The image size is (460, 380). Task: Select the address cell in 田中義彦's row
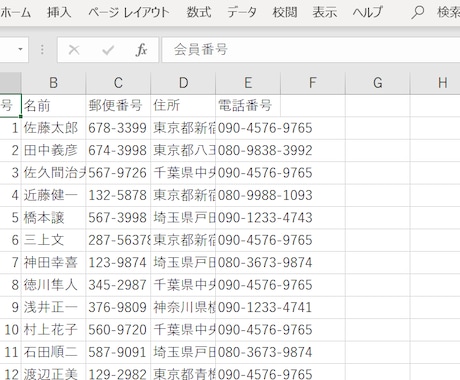pyautogui.click(x=183, y=150)
